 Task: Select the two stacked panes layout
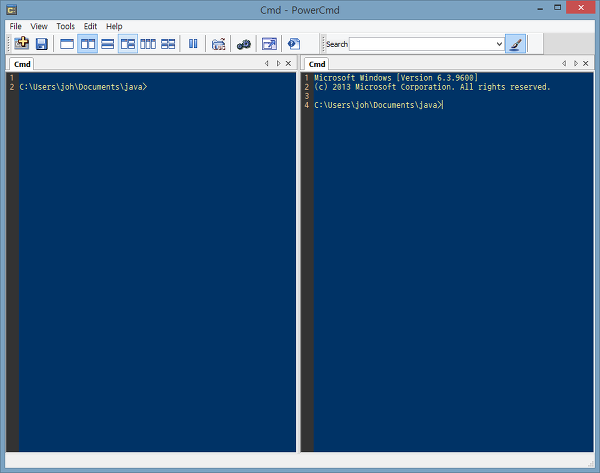pos(108,44)
